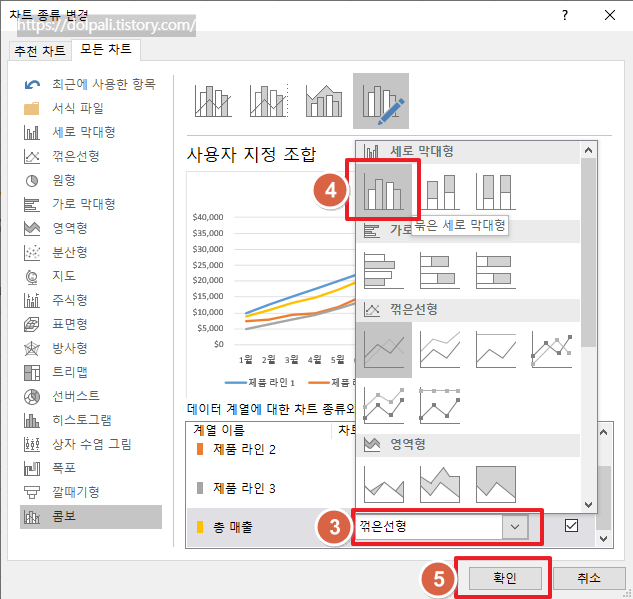Image resolution: width=633 pixels, height=599 pixels.
Task: Click chart type list scrollbar thumb
Action: point(589,252)
